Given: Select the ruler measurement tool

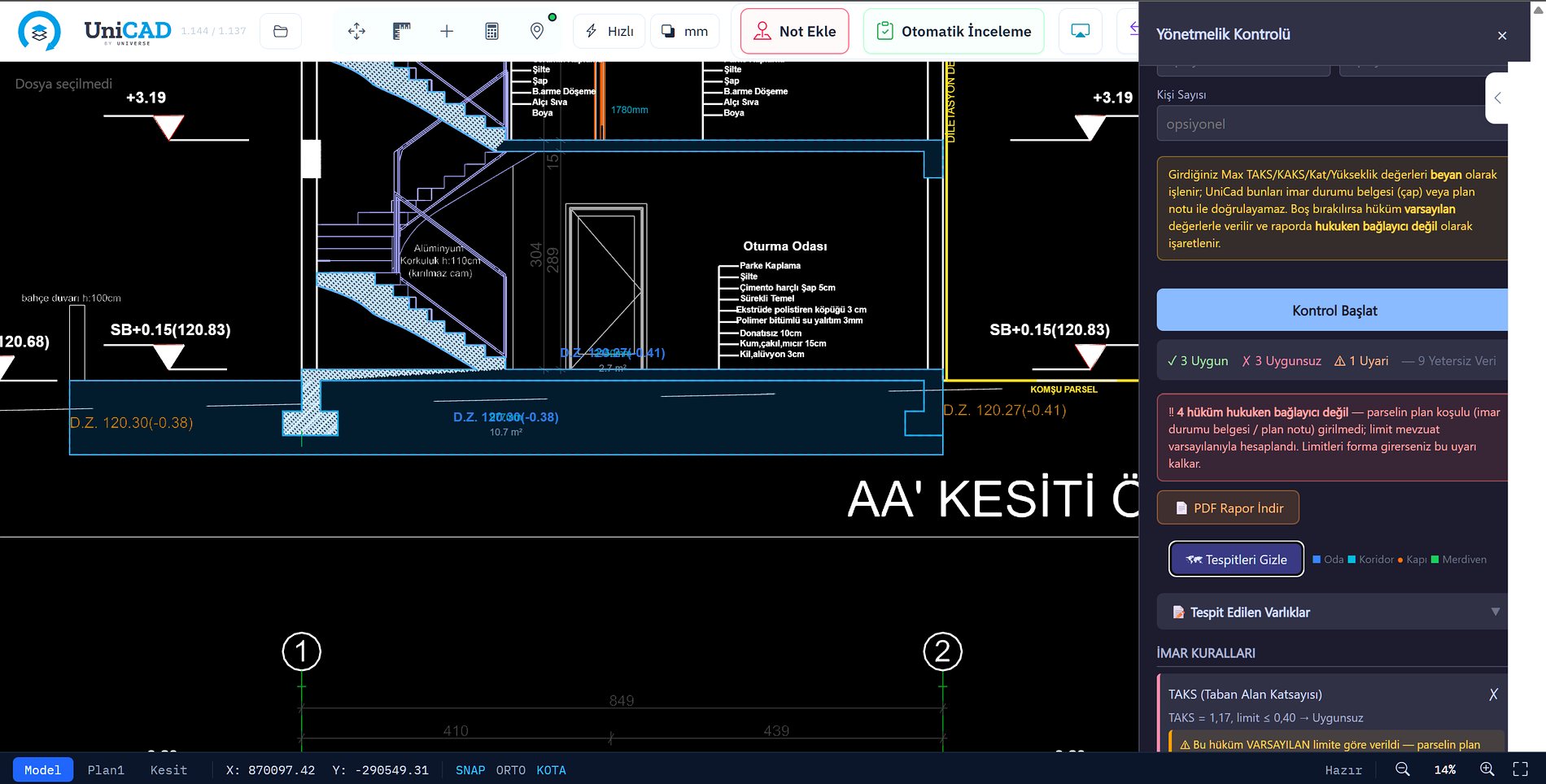Looking at the screenshot, I should tap(402, 31).
